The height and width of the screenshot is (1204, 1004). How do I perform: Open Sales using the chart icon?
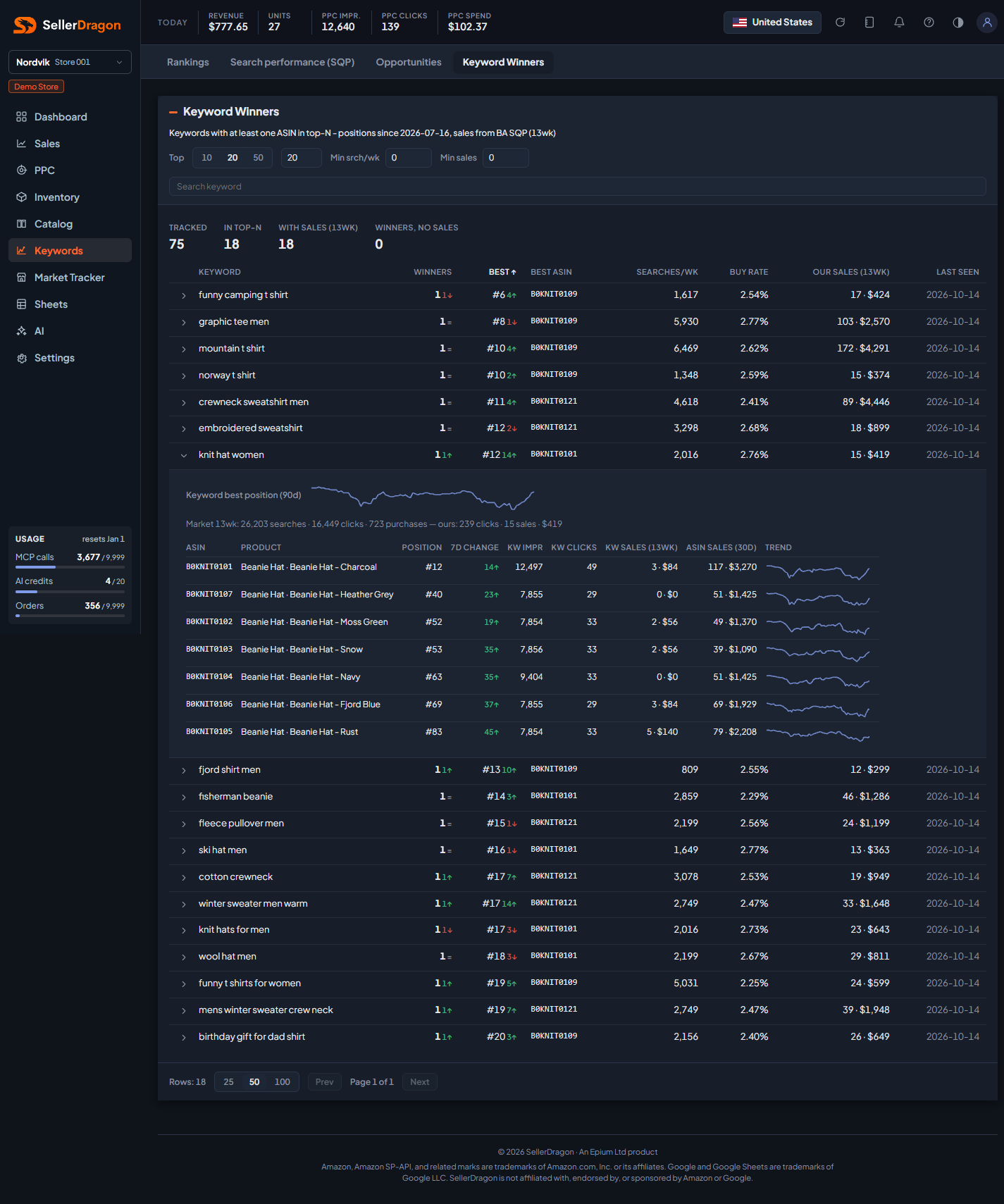pos(22,144)
